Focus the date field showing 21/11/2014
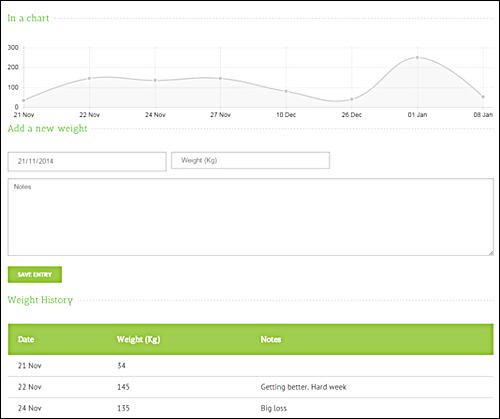The width and height of the screenshot is (500, 419). point(87,162)
